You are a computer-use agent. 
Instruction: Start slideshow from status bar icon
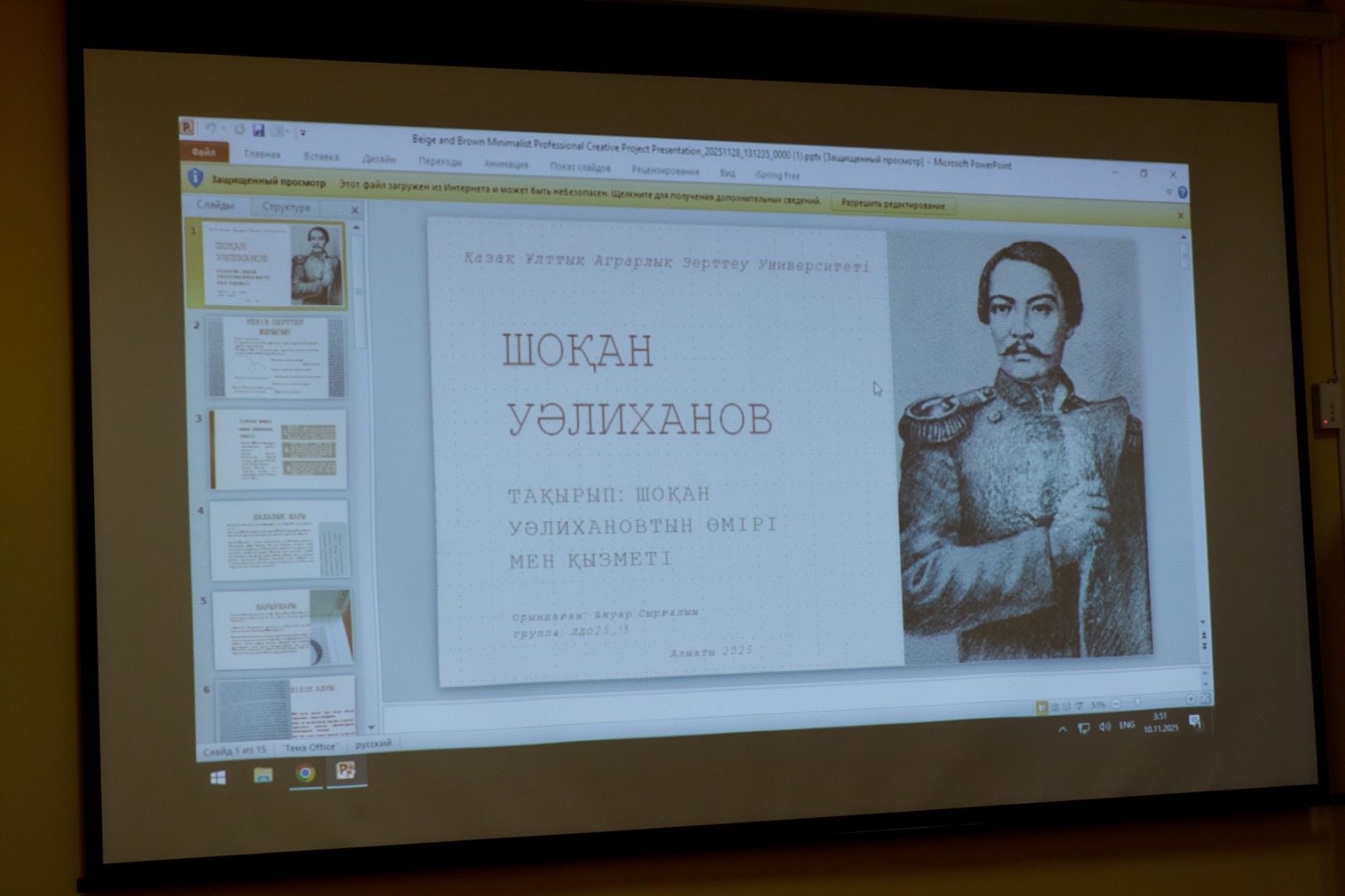coord(1079,706)
